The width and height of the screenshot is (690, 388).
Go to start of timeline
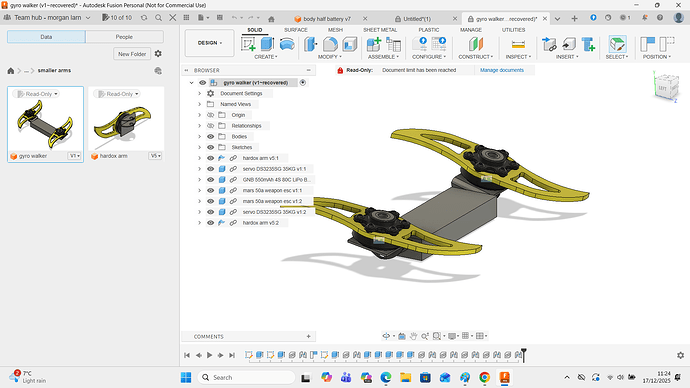click(x=187, y=355)
